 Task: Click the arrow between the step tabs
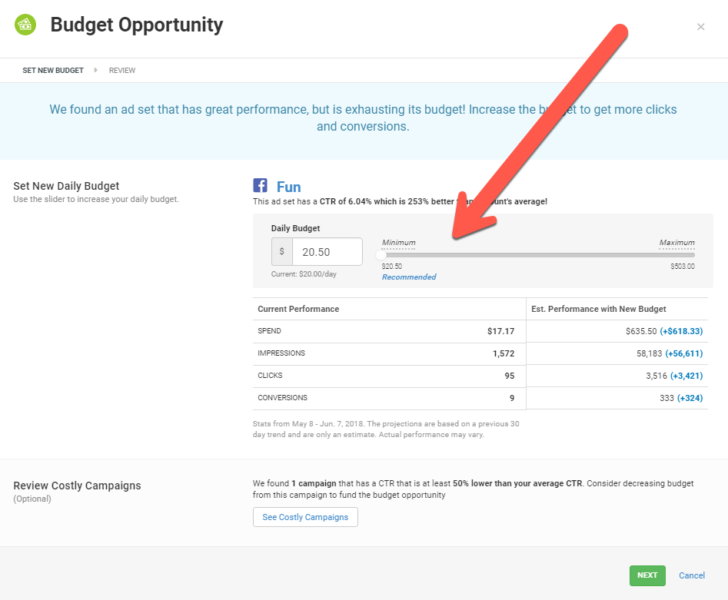96,71
